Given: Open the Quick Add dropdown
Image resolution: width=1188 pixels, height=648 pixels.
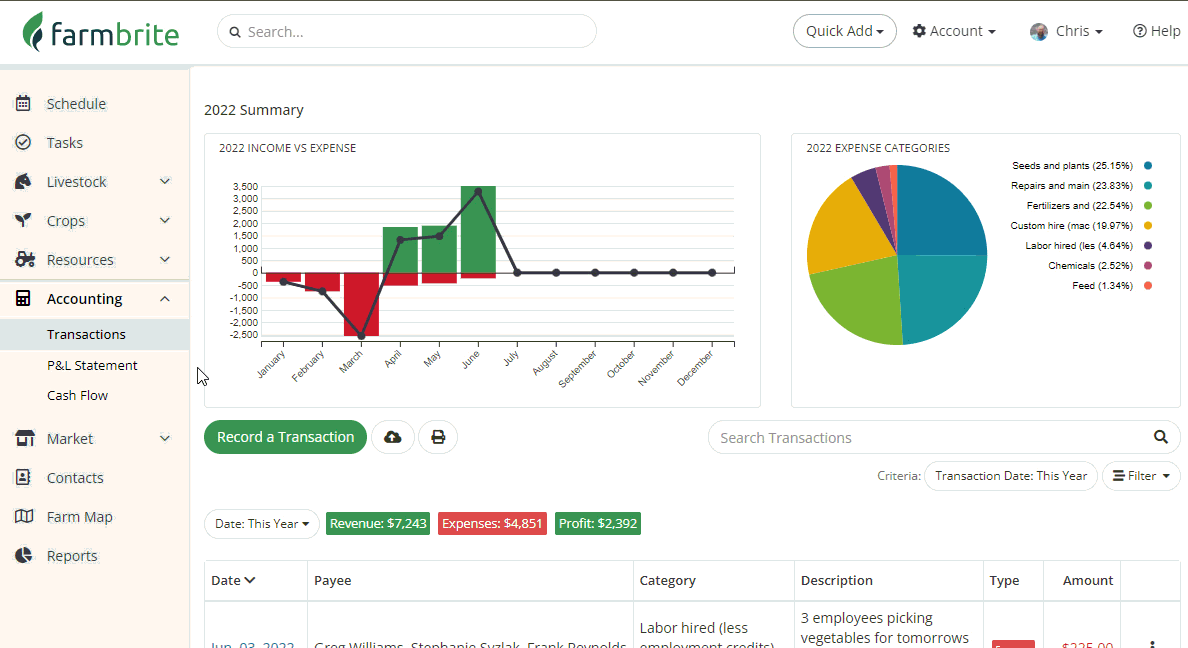Looking at the screenshot, I should coord(845,31).
